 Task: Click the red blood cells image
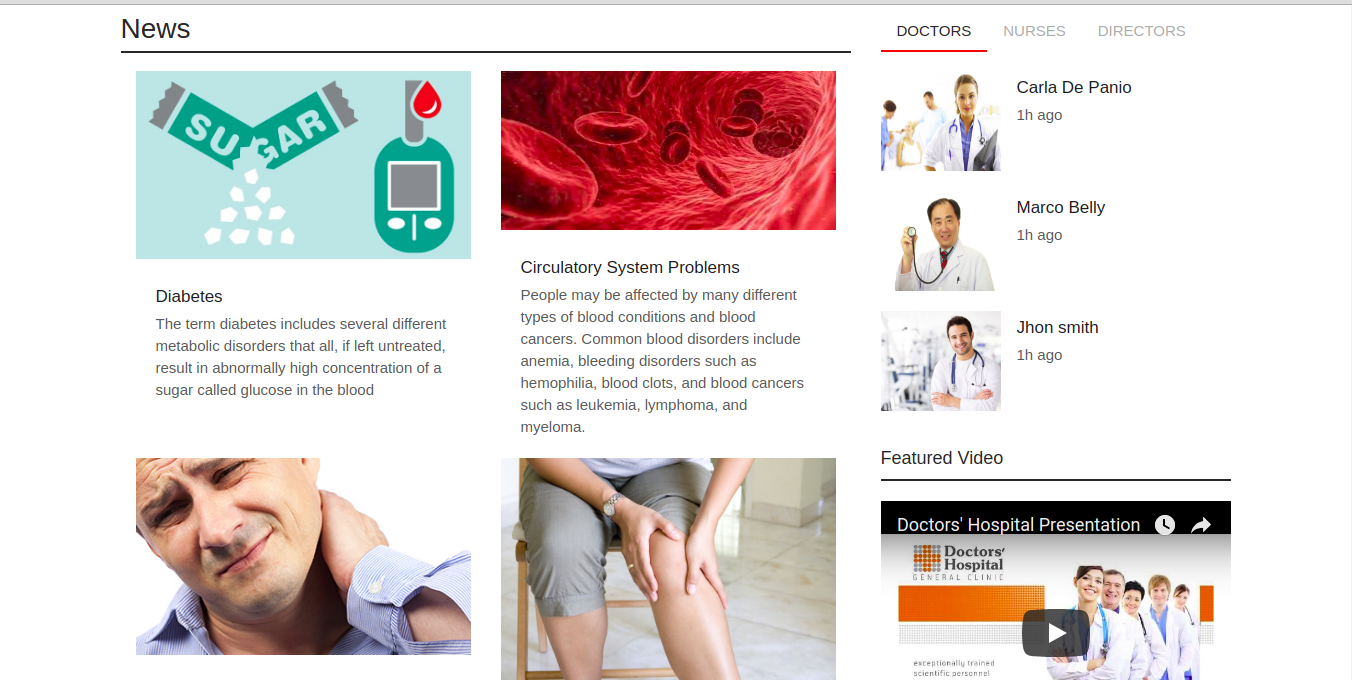pos(668,150)
